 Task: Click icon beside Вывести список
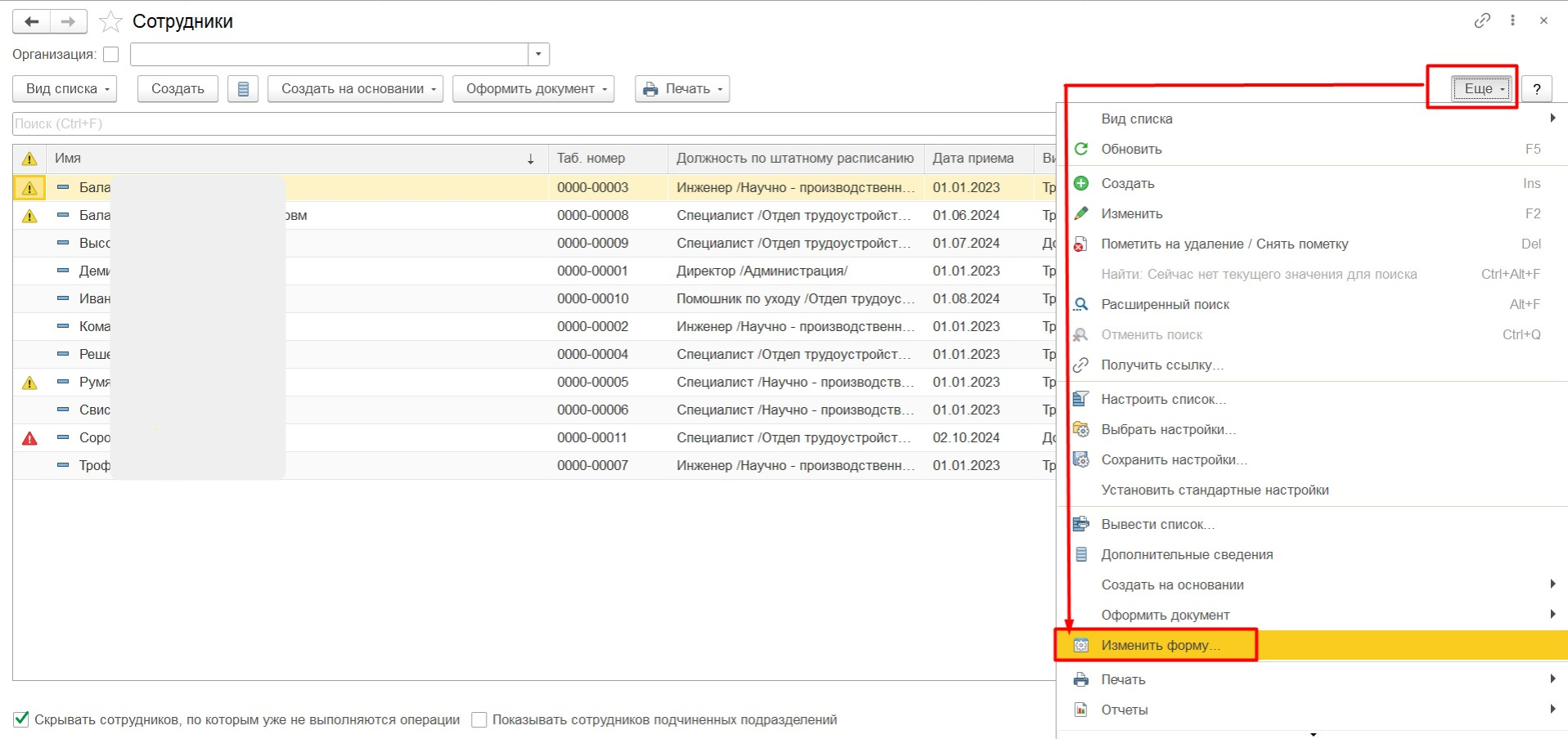(x=1081, y=524)
